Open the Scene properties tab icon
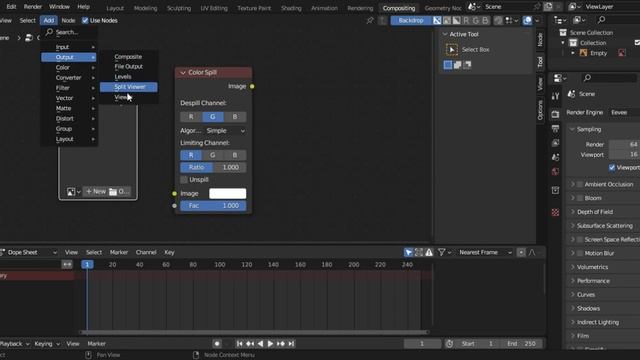Viewport: 640px width, 360px height. pos(555,158)
